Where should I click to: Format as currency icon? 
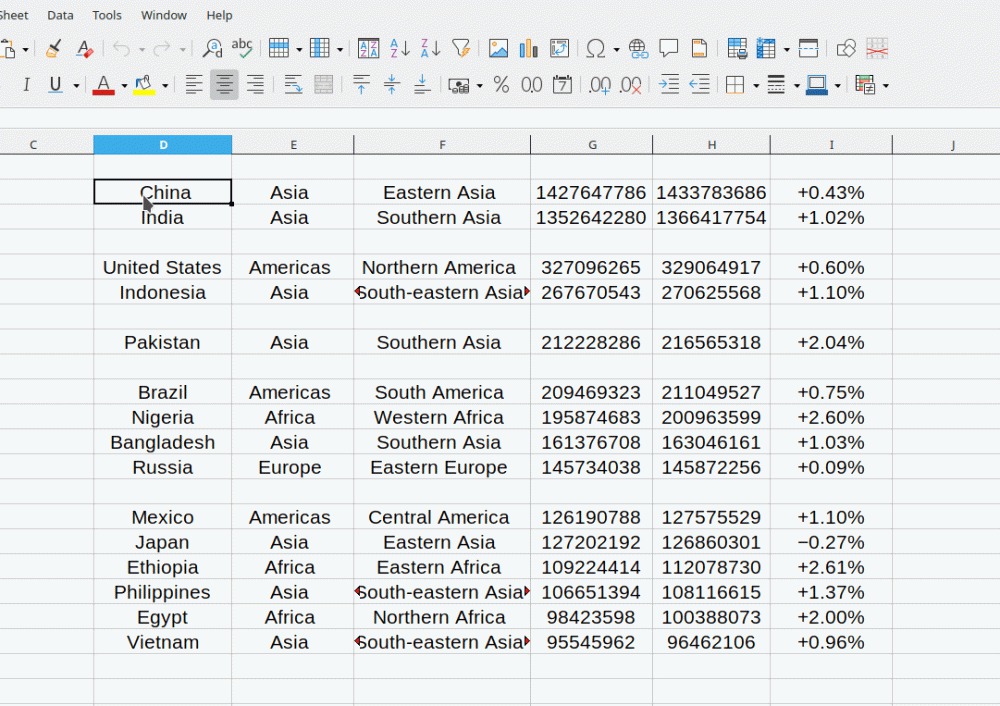click(x=459, y=85)
